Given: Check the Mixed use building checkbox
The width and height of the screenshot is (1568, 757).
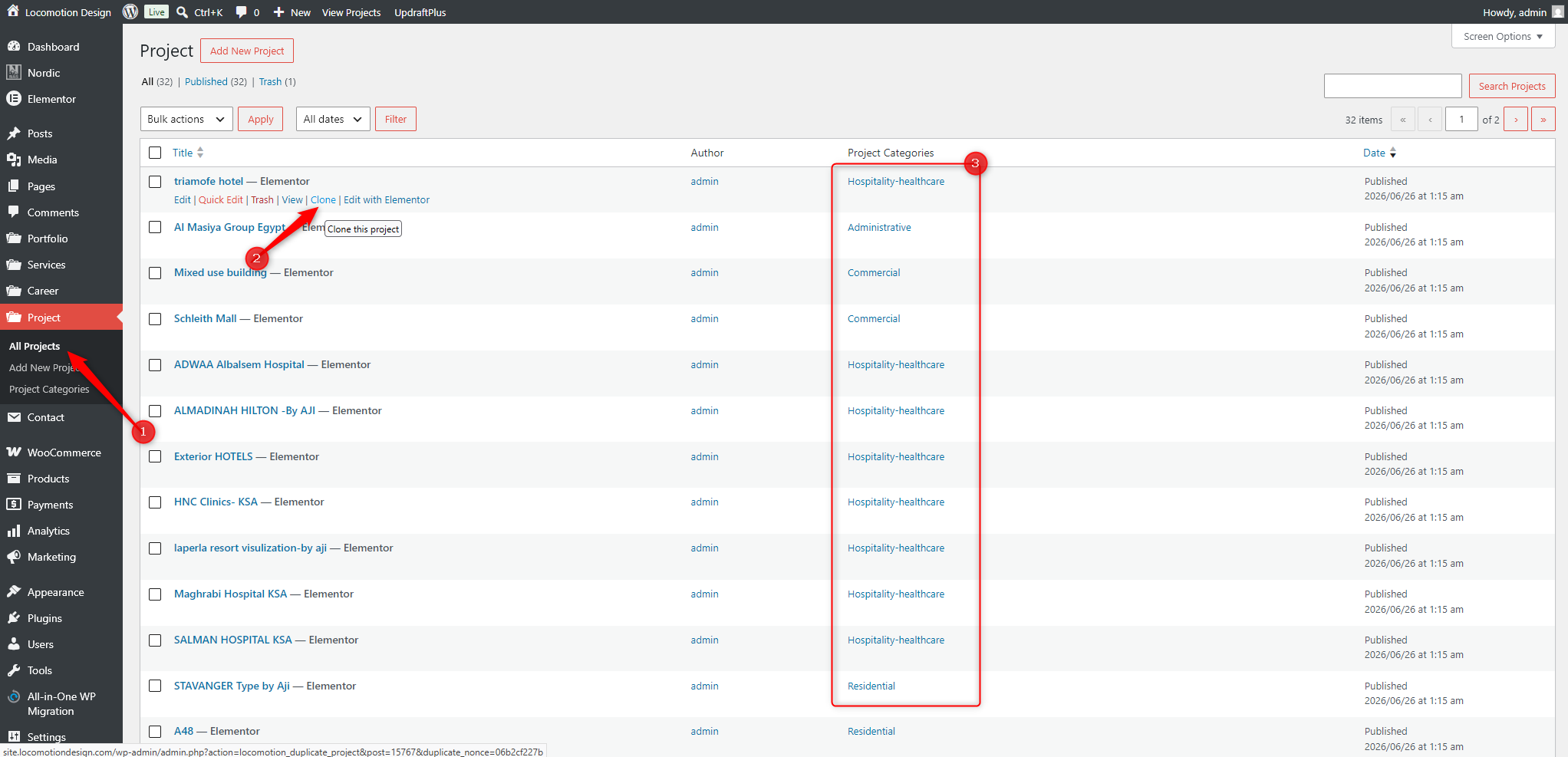Looking at the screenshot, I should click(155, 273).
